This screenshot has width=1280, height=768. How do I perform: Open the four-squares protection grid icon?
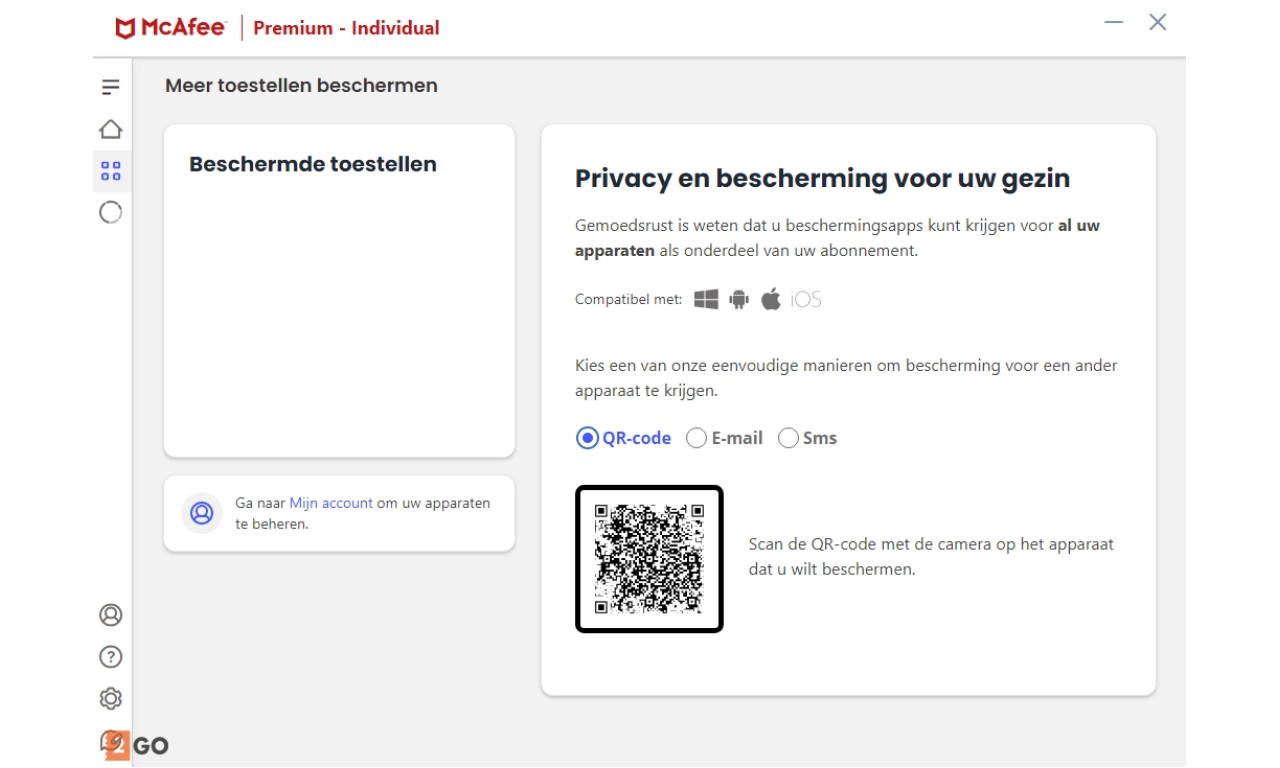pyautogui.click(x=110, y=171)
